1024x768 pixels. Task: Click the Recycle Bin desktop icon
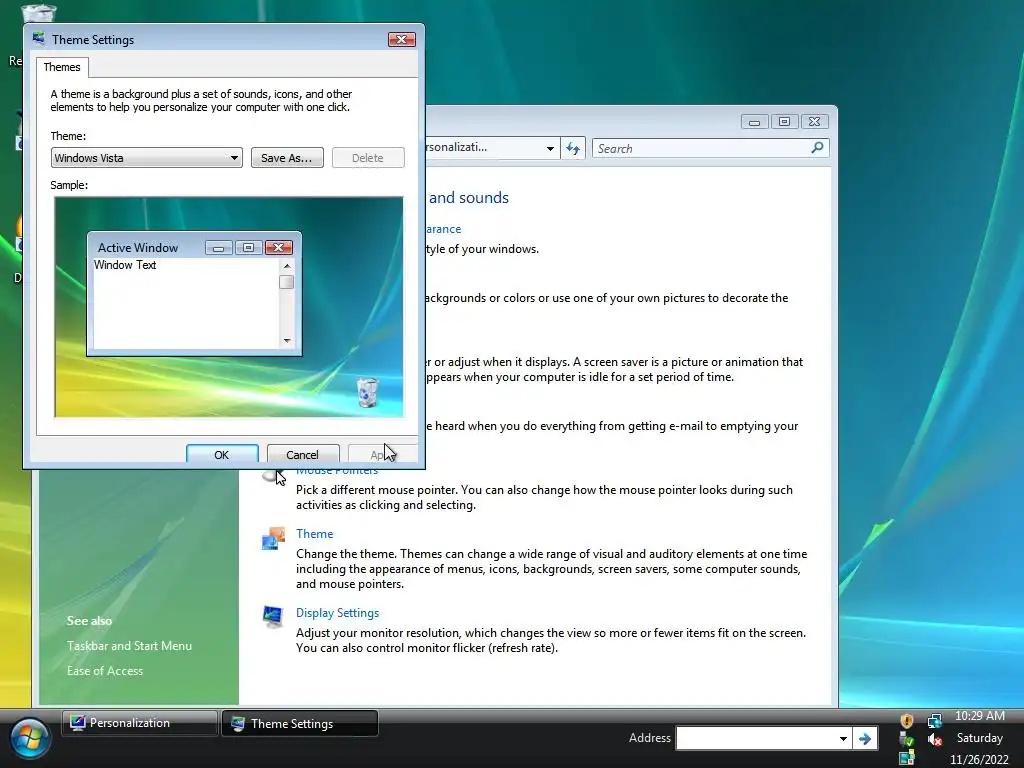click(39, 12)
